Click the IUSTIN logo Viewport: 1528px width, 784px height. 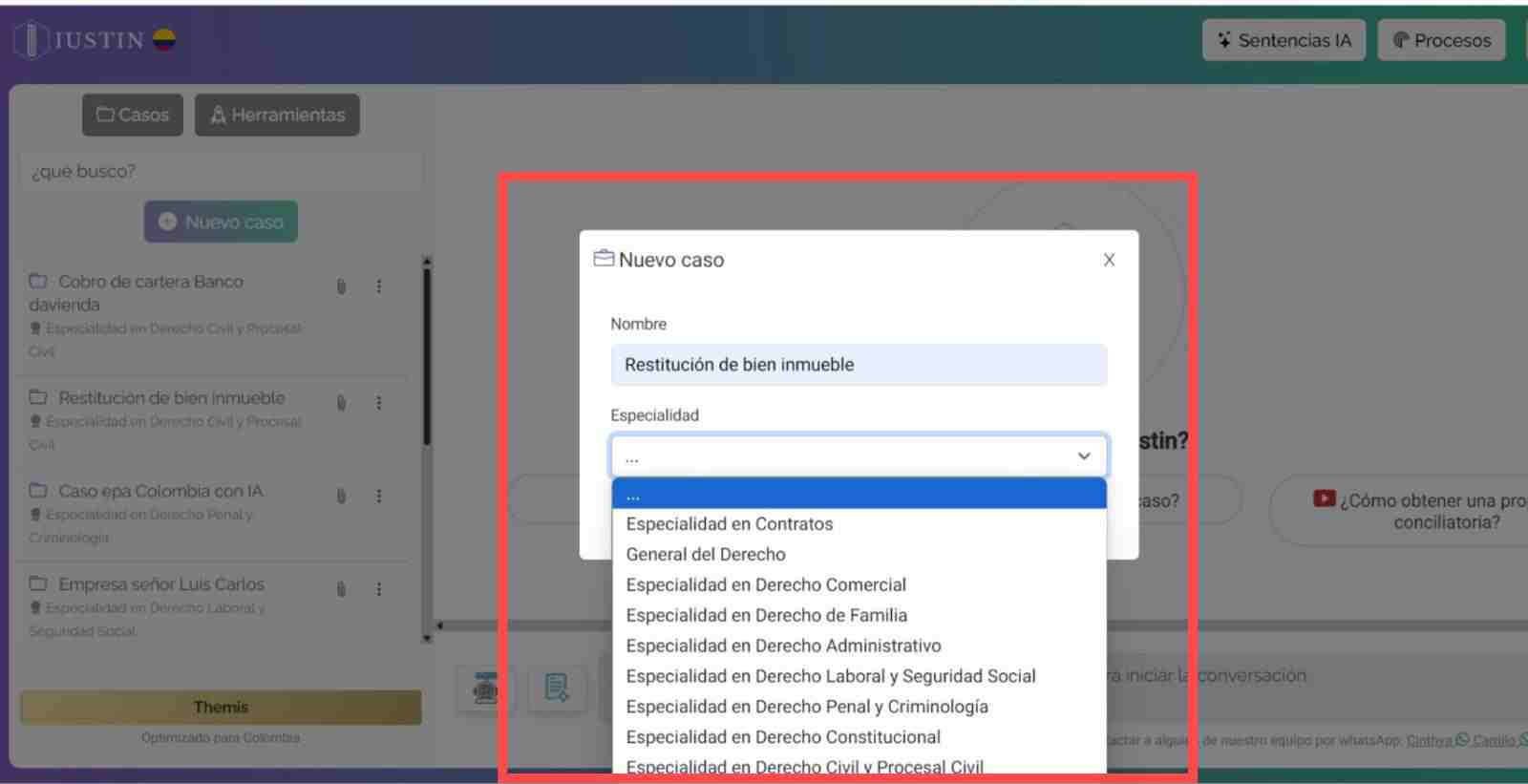pos(80,40)
